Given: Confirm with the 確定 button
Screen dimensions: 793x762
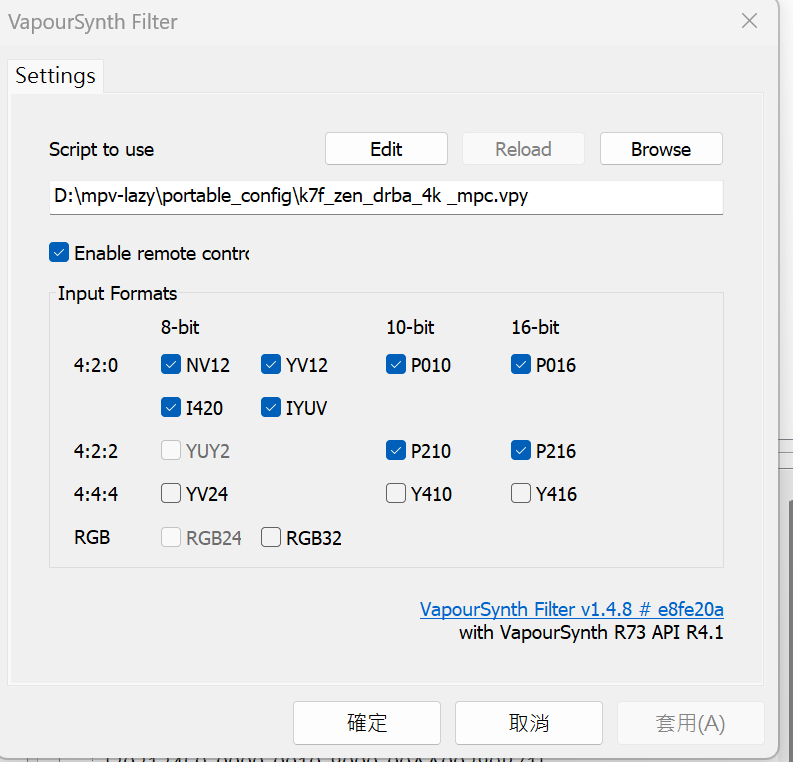Looking at the screenshot, I should point(367,723).
